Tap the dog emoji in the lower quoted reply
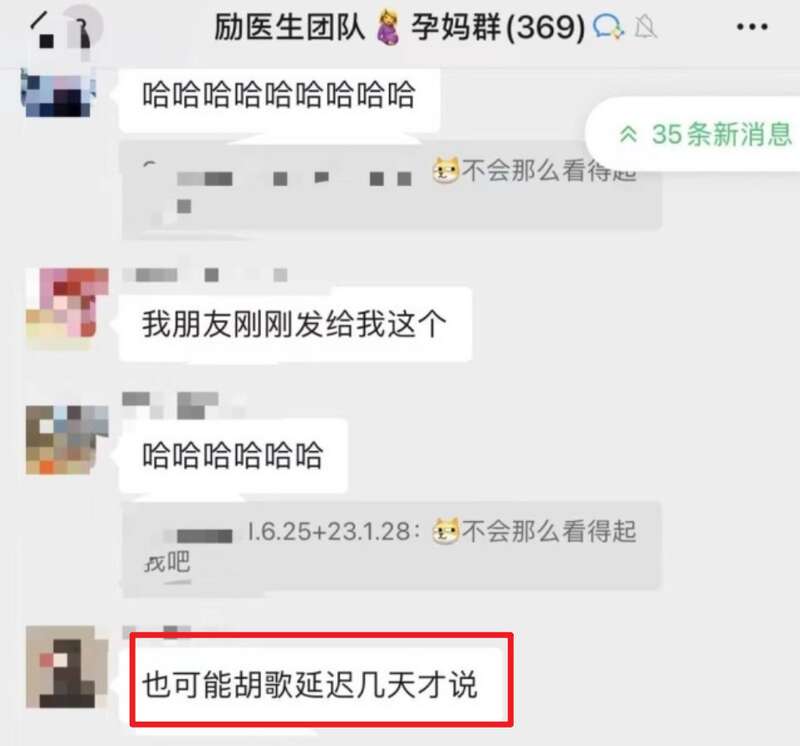This screenshot has height=746, width=800. click(446, 532)
